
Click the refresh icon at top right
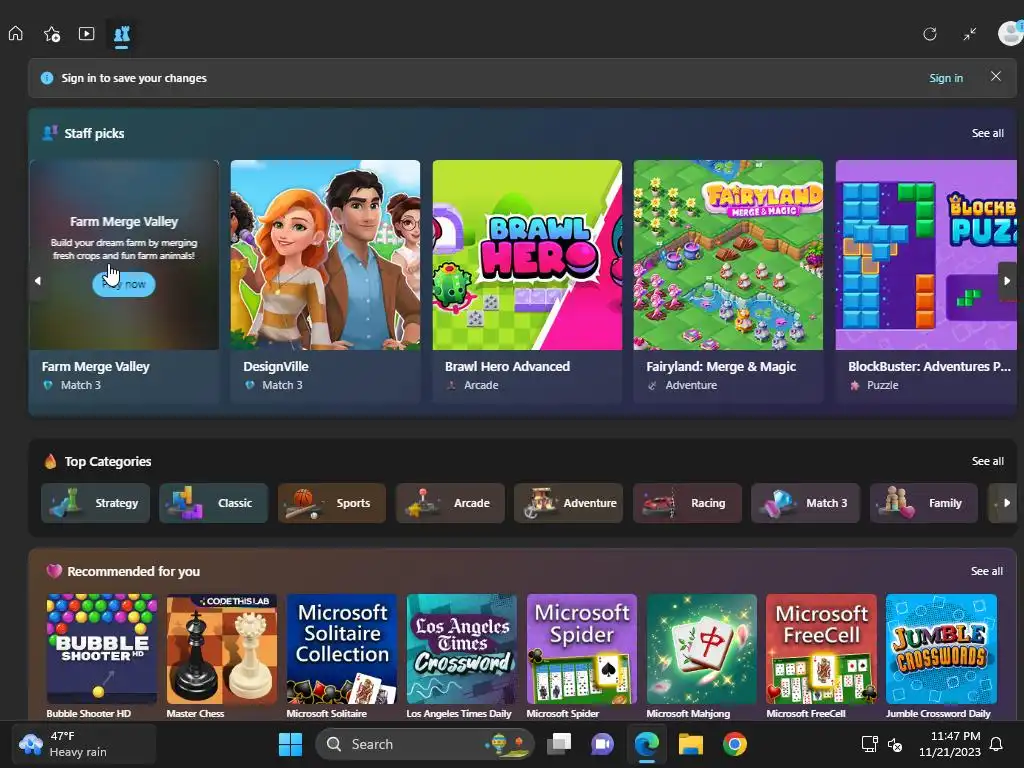(x=930, y=34)
